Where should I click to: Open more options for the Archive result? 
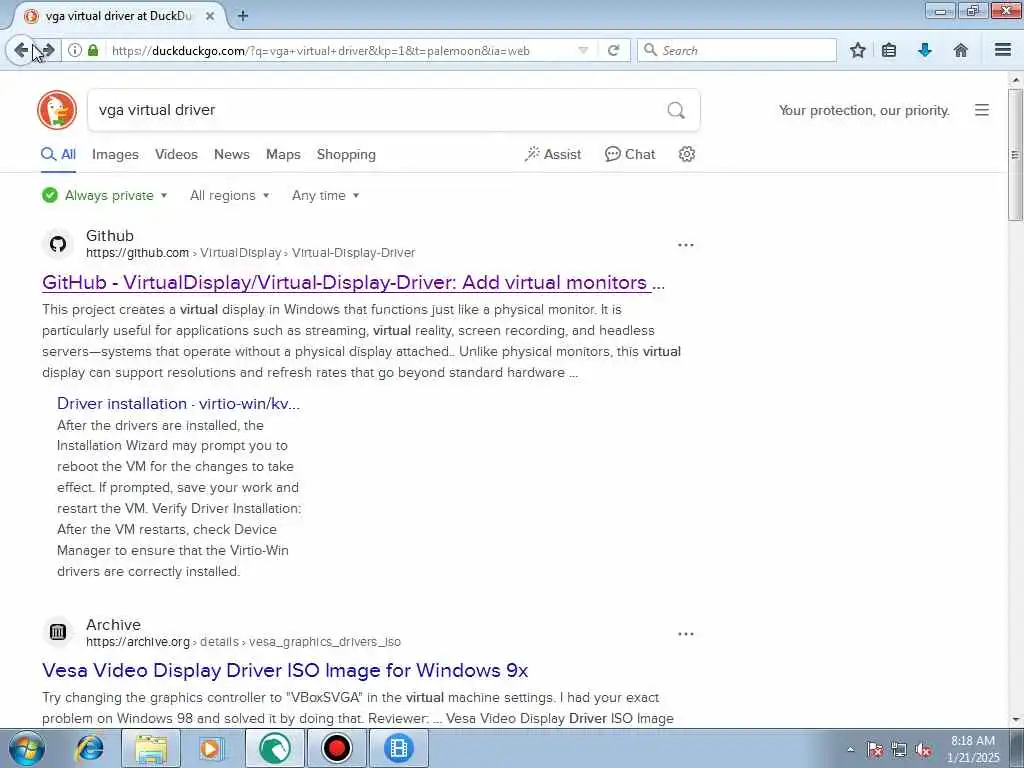coord(686,634)
